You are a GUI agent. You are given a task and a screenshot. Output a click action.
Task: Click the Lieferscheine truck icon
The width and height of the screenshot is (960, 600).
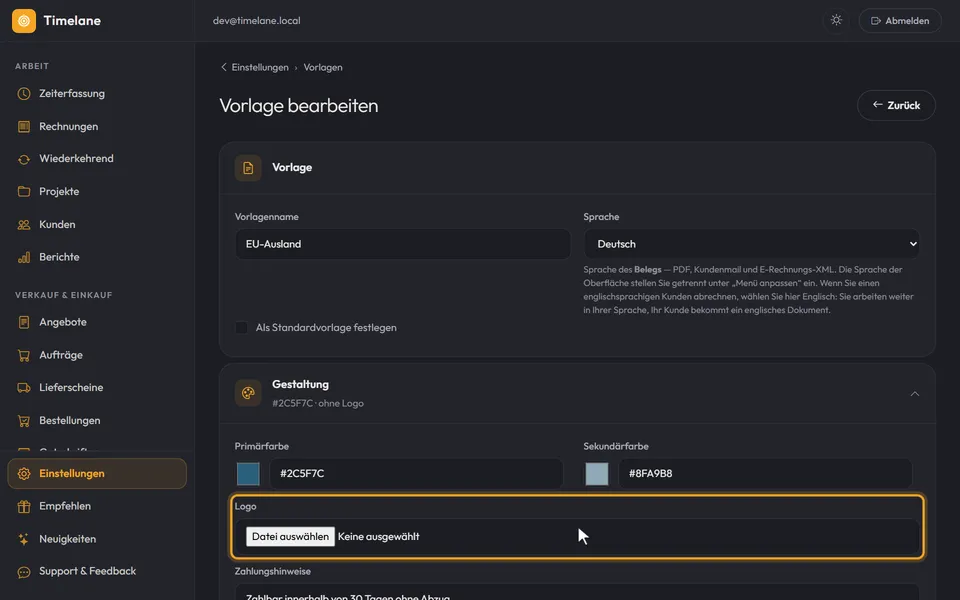coord(24,388)
